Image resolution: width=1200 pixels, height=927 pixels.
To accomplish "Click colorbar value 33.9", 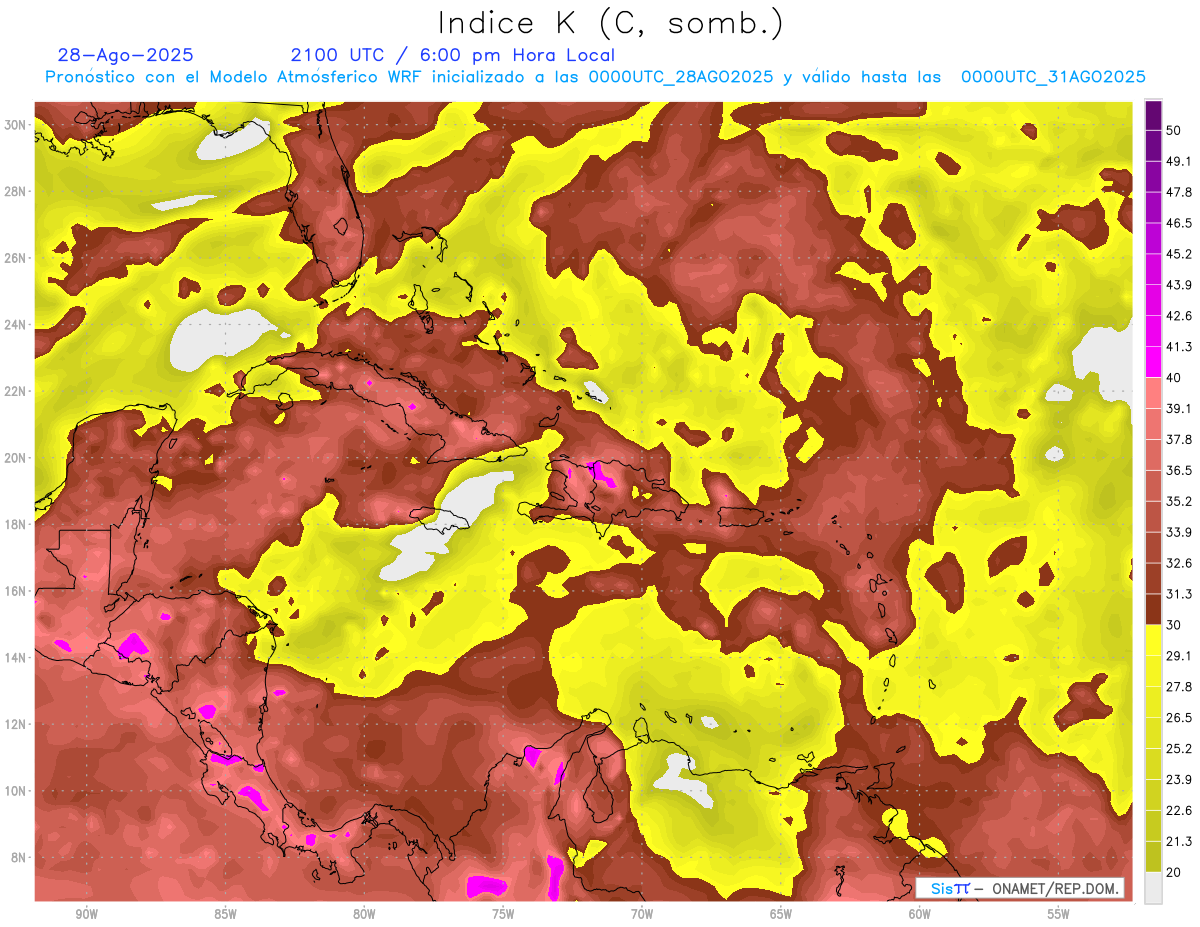I will [1178, 532].
